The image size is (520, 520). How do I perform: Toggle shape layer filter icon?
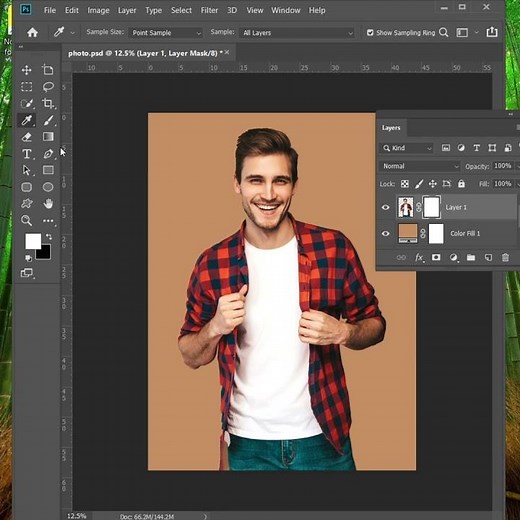(492, 148)
